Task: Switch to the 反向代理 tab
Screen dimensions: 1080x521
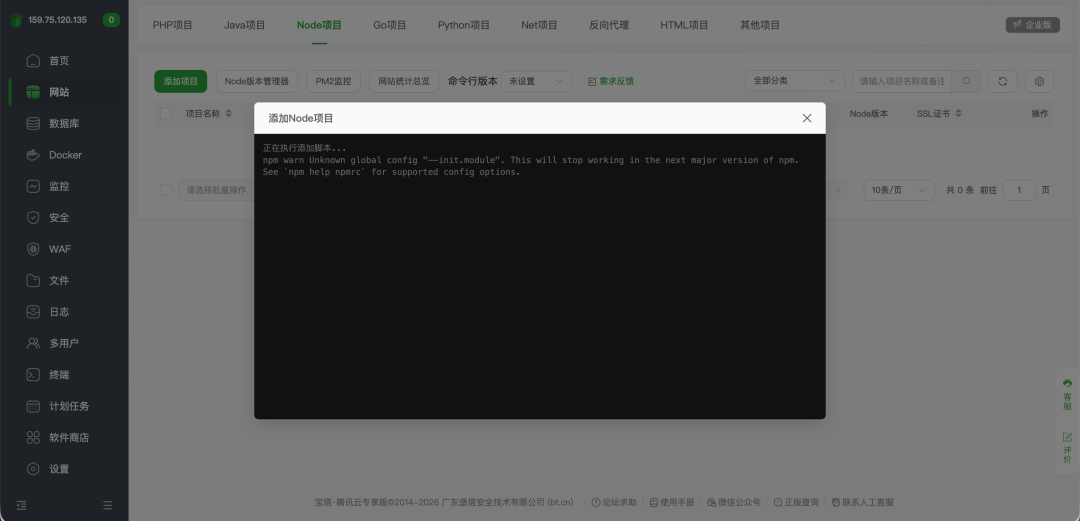Action: coord(609,25)
